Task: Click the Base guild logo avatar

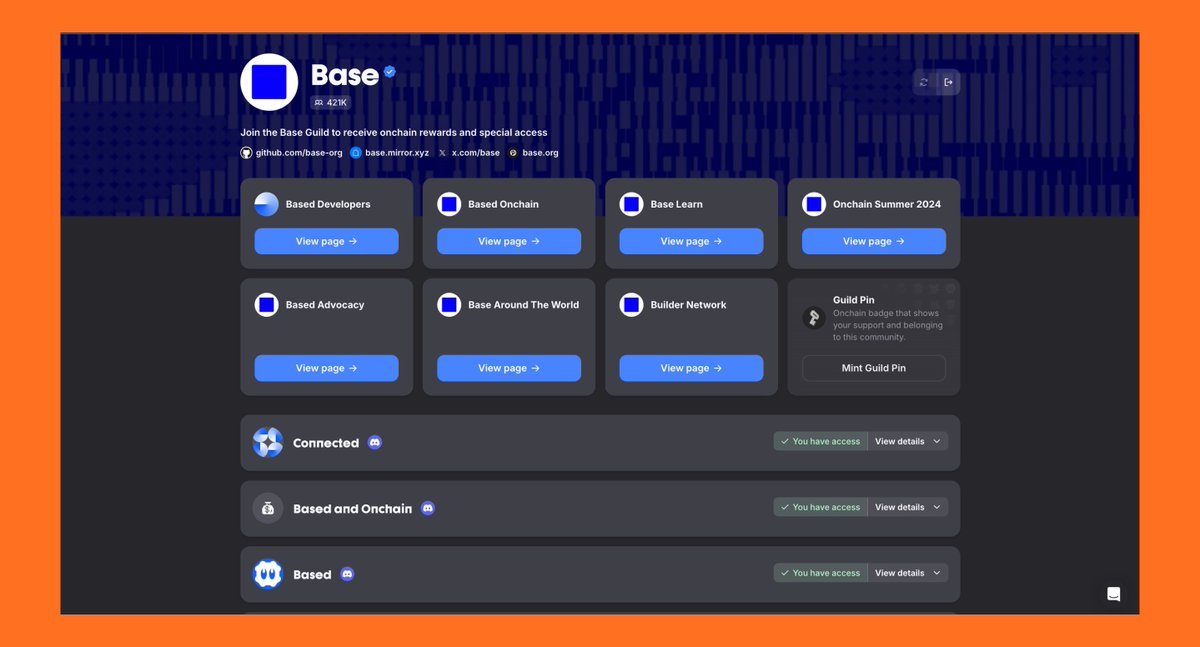Action: pyautogui.click(x=269, y=82)
